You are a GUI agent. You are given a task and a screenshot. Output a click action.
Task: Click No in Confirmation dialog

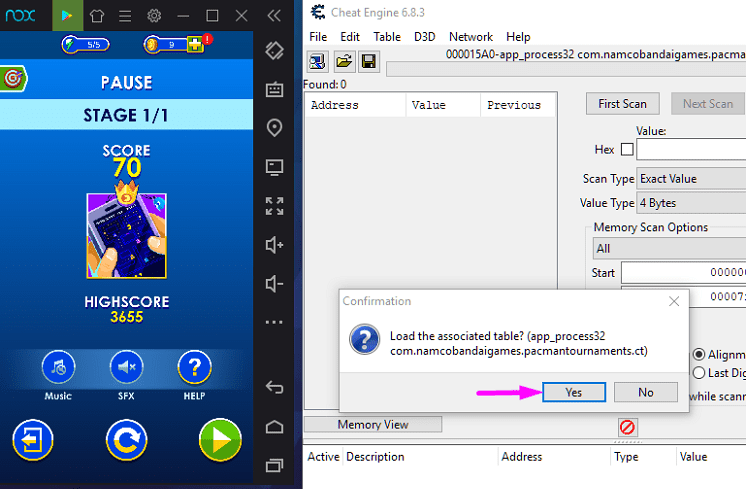point(646,392)
